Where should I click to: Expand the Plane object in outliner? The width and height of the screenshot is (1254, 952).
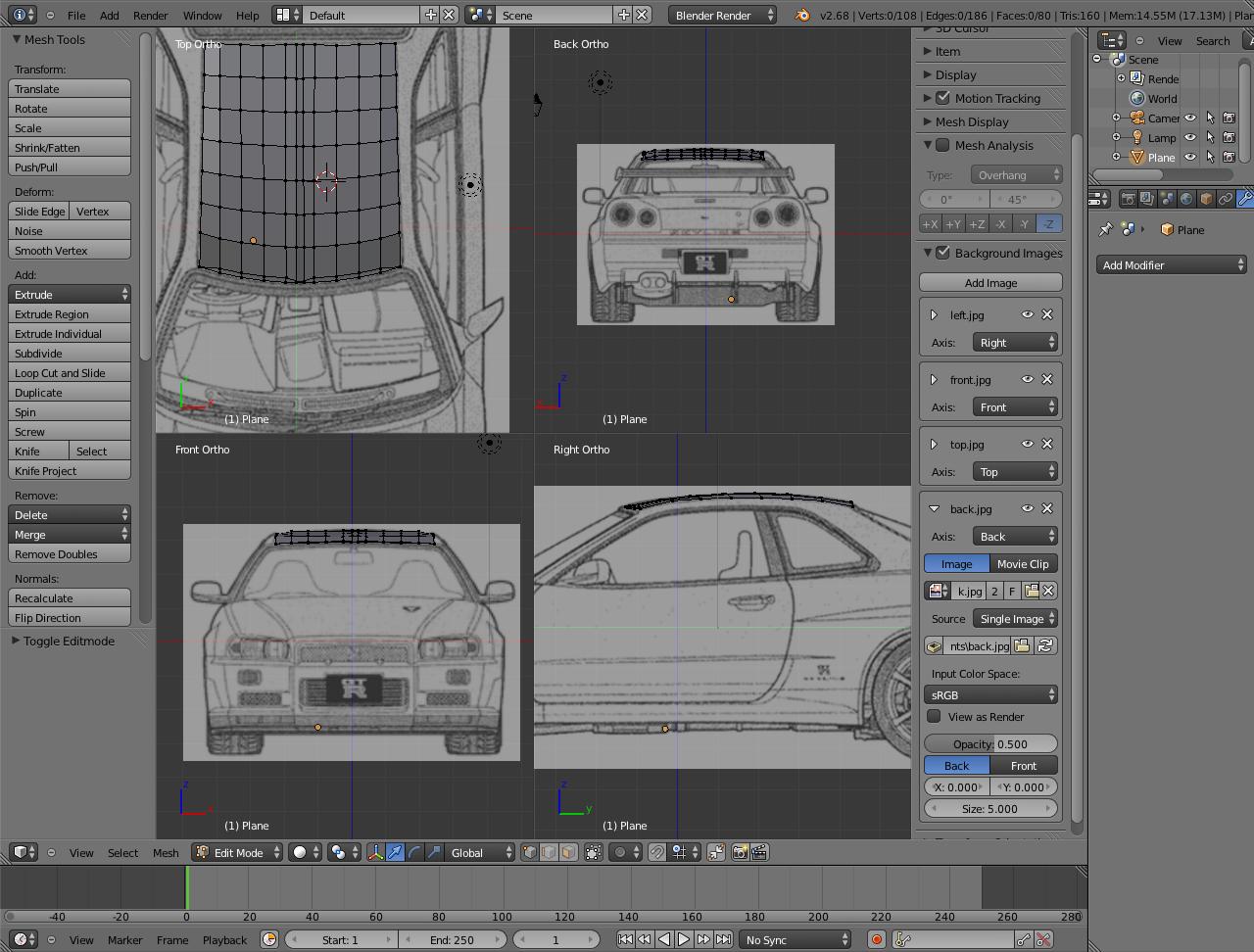coord(1116,157)
